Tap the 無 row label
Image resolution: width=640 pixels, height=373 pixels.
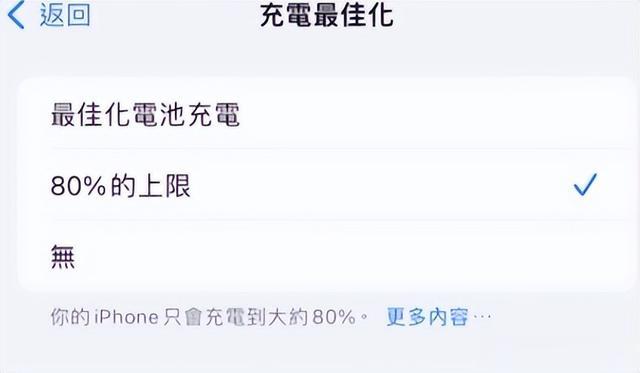[x=63, y=257]
